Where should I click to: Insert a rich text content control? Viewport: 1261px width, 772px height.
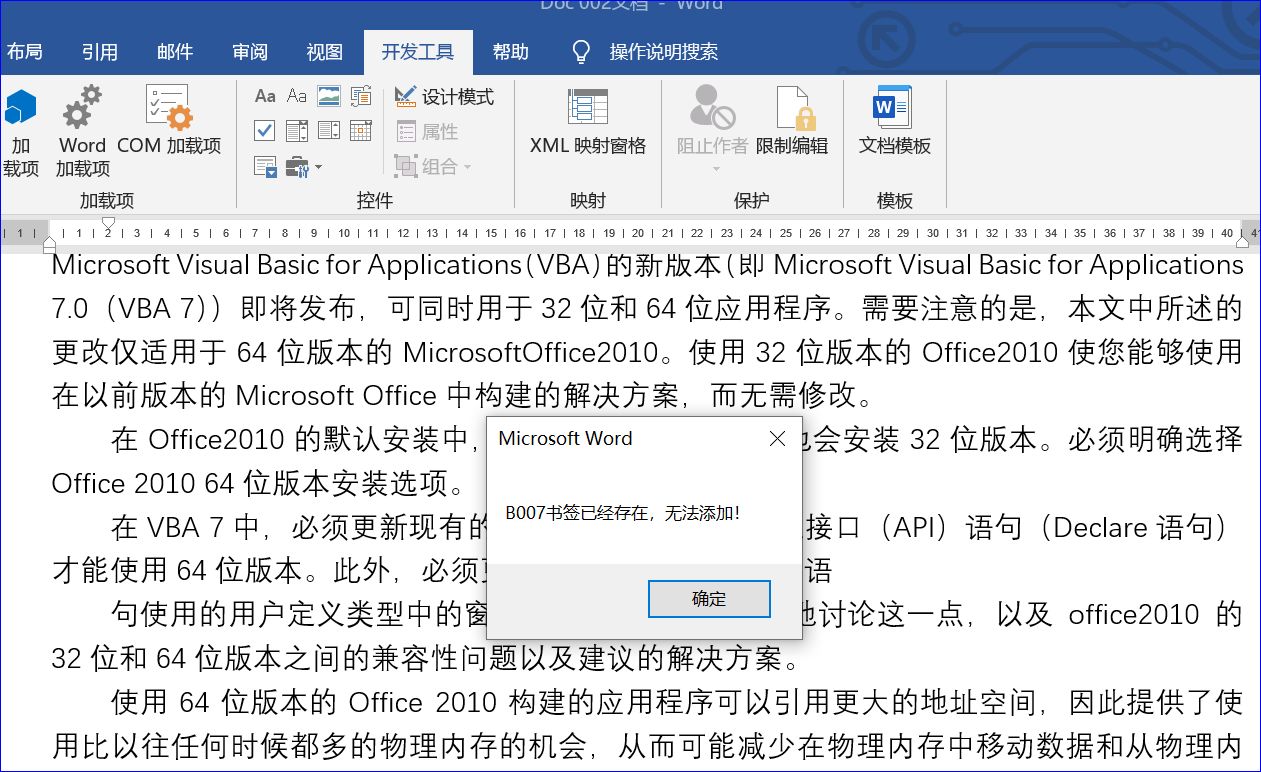coord(265,97)
